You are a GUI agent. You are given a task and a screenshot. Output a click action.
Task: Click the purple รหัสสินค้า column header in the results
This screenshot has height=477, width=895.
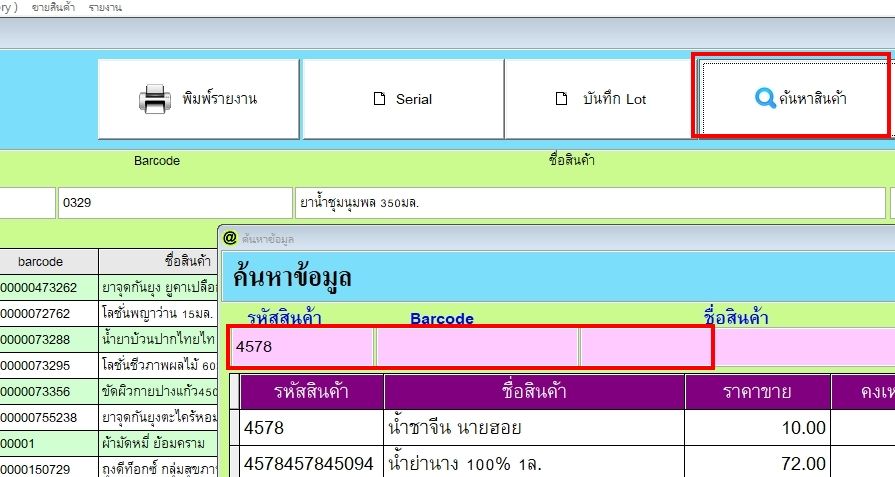[312, 391]
